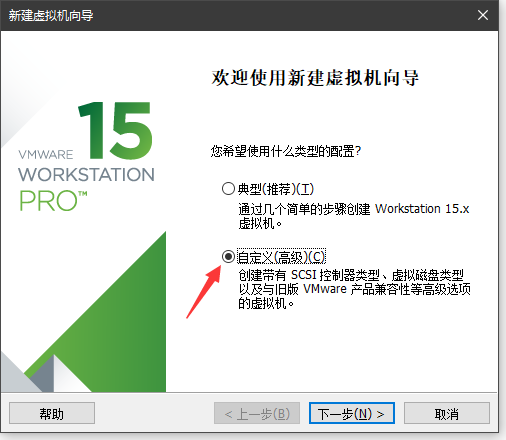Click the 自定义(高级)(C) option label

(281, 257)
